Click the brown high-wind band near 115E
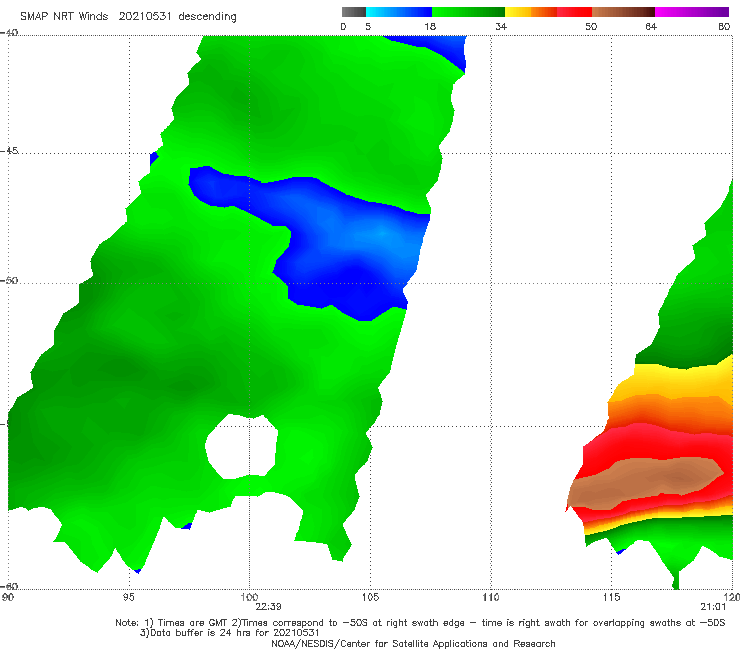740x650 pixels. pos(647,482)
